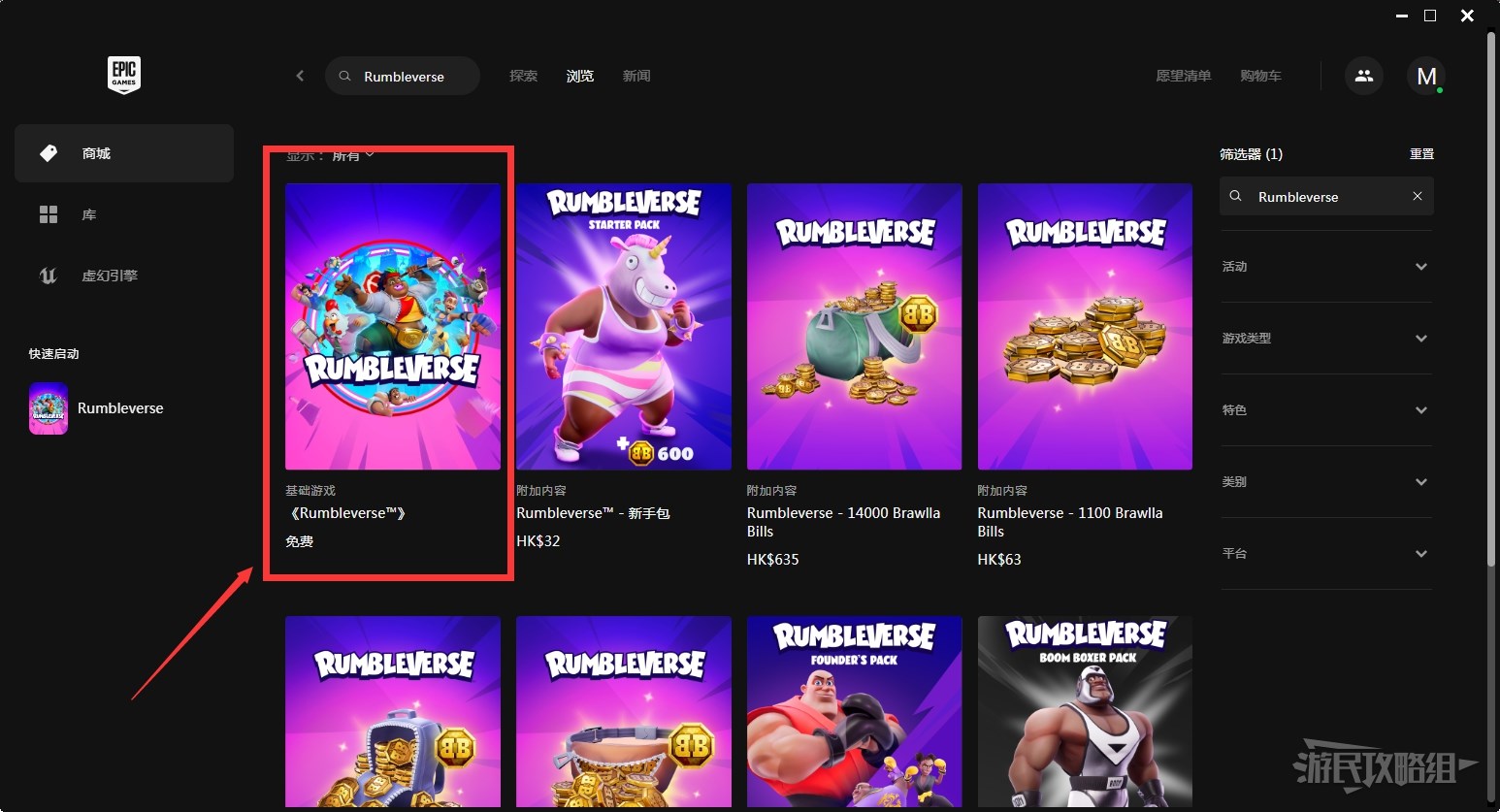The image size is (1500, 812).
Task: Switch to the 新闻 tab
Action: (x=636, y=76)
